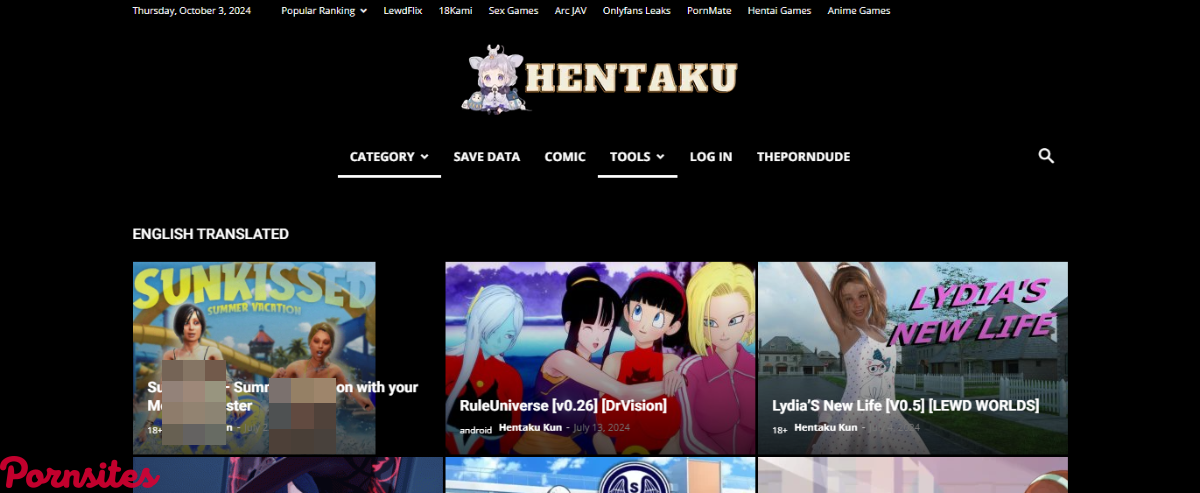This screenshot has height=493, width=1200.
Task: Go to SAVE DATA page
Action: (487, 157)
